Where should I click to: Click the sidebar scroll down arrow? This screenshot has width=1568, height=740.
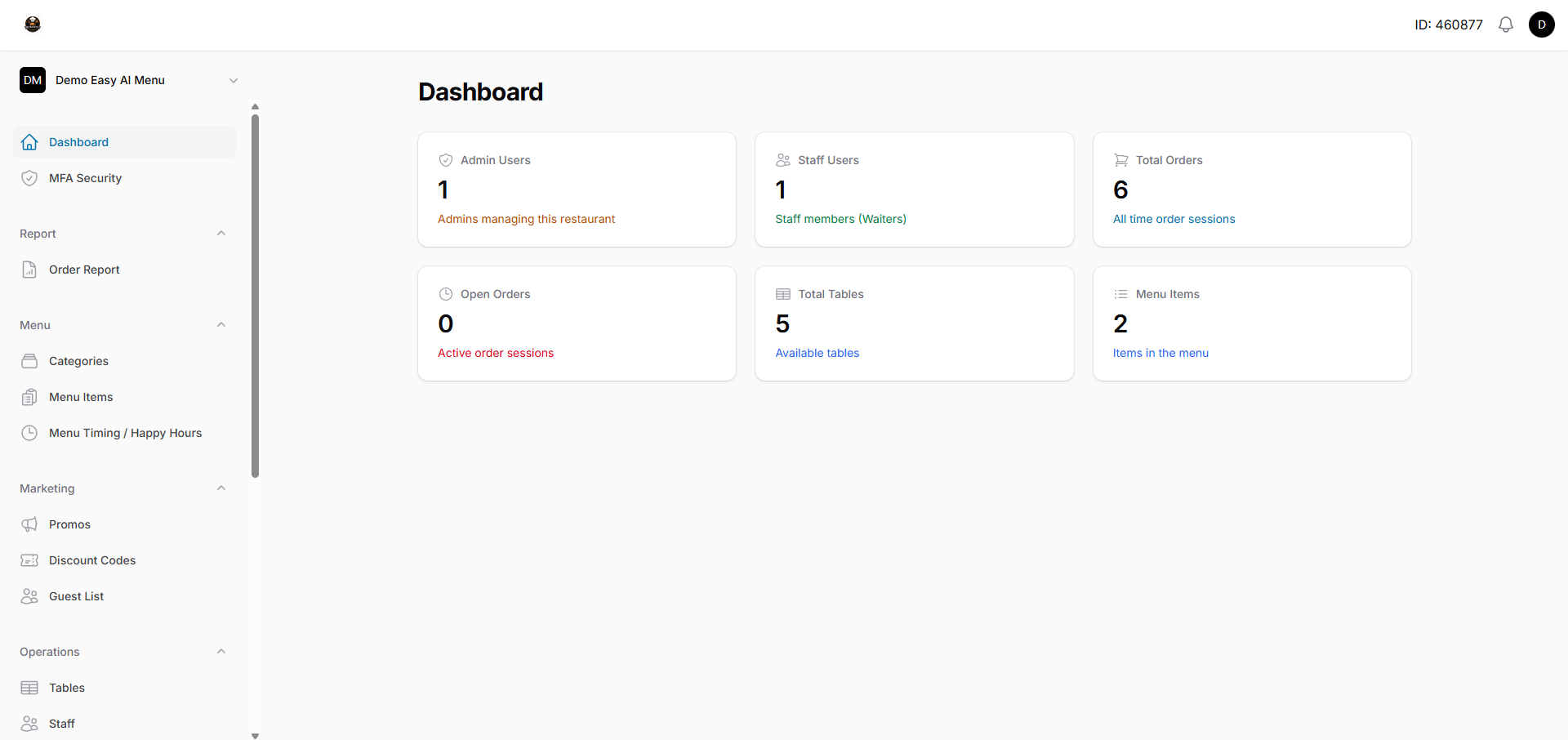pyautogui.click(x=255, y=735)
